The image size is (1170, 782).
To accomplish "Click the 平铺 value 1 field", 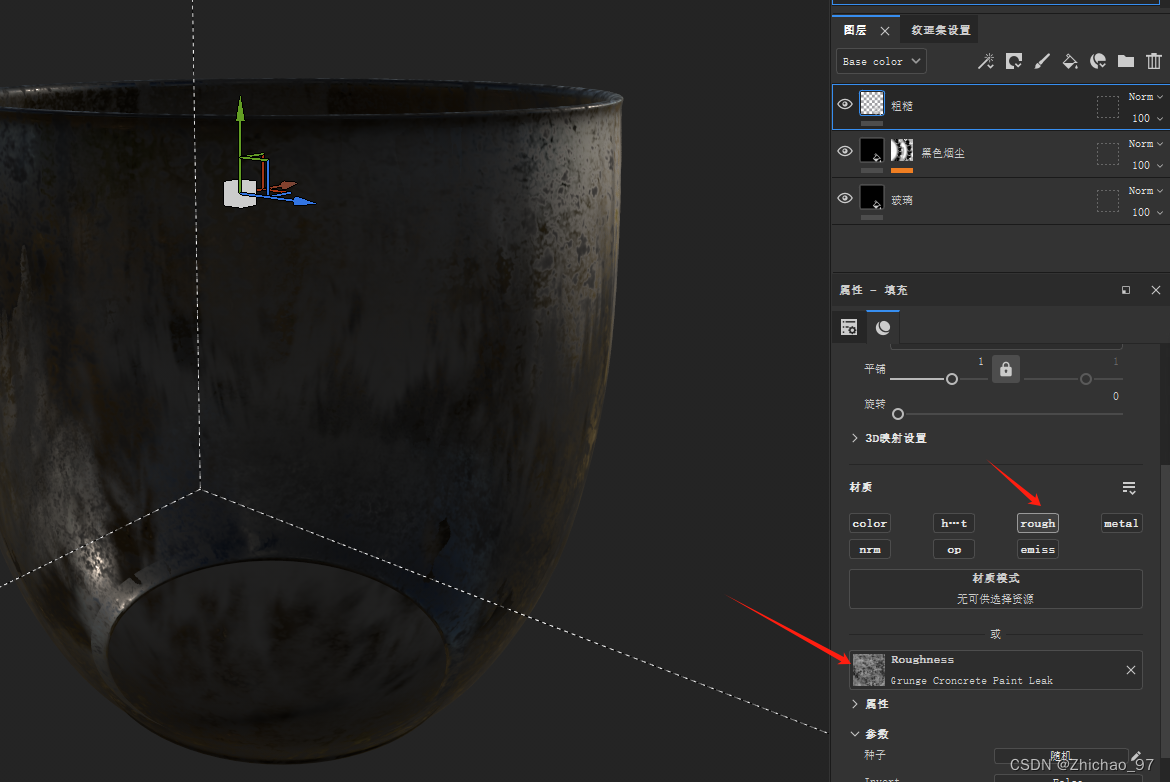I will point(980,361).
